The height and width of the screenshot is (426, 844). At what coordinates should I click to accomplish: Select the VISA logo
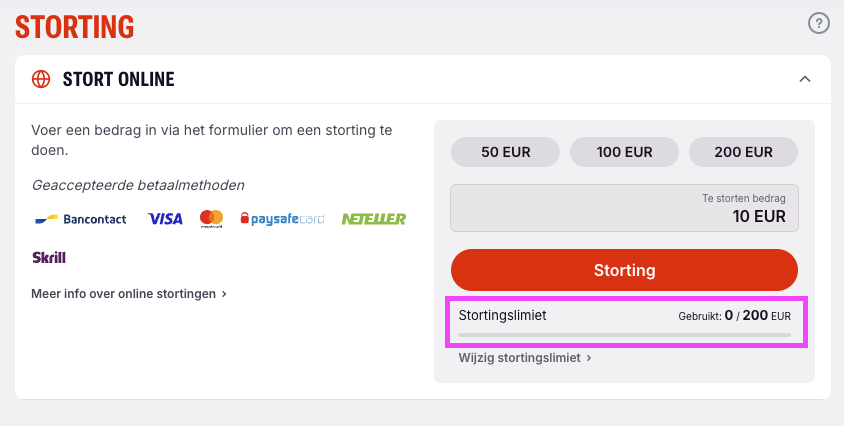point(165,219)
